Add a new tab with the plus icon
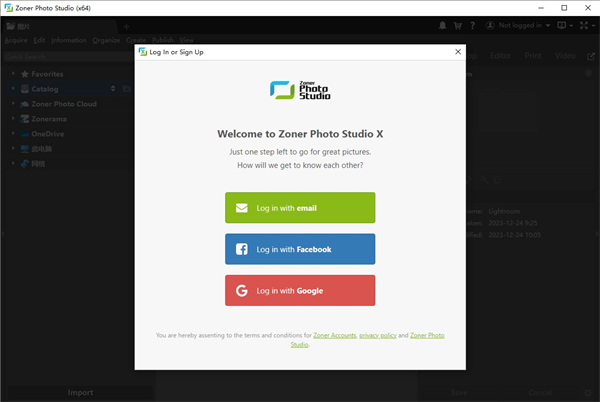The height and width of the screenshot is (402, 600). [x=127, y=26]
